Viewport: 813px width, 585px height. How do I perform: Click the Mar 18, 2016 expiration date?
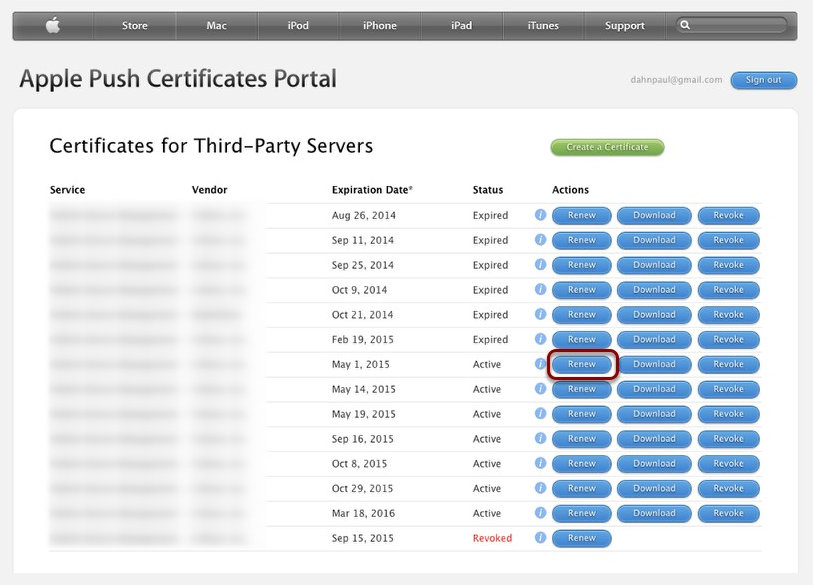363,513
